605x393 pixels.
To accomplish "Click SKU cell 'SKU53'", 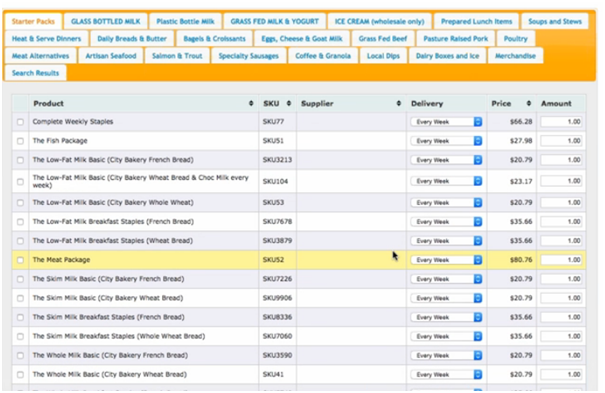I will pos(274,203).
